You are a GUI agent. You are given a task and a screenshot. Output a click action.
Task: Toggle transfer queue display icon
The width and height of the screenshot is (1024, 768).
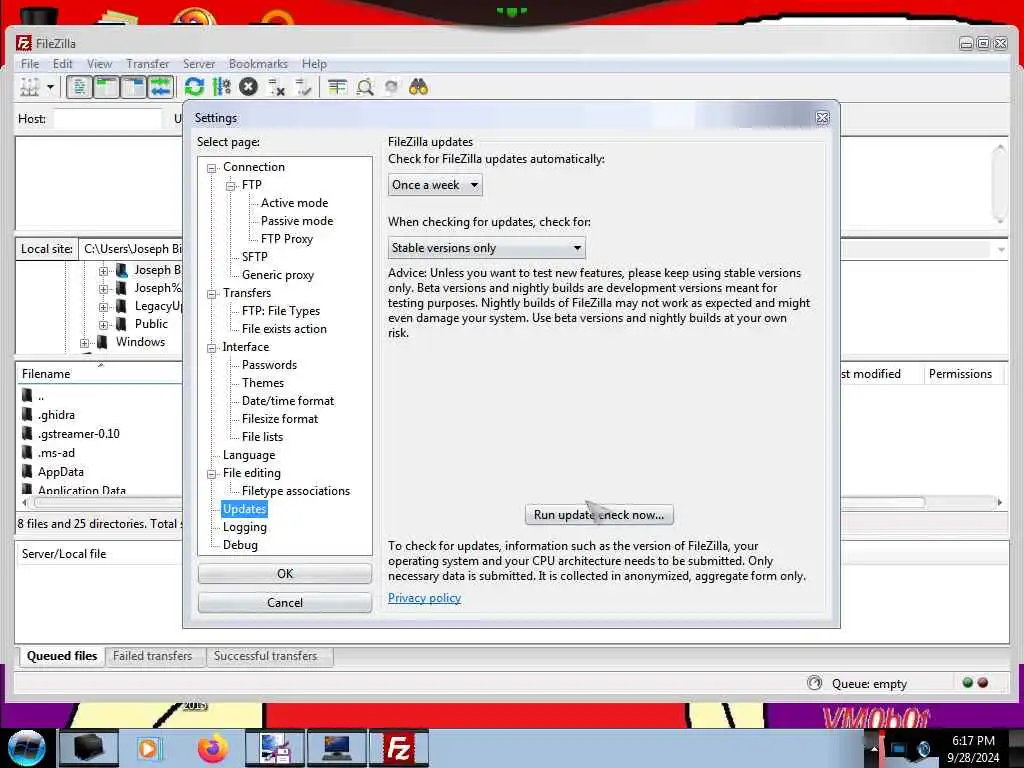click(x=161, y=87)
